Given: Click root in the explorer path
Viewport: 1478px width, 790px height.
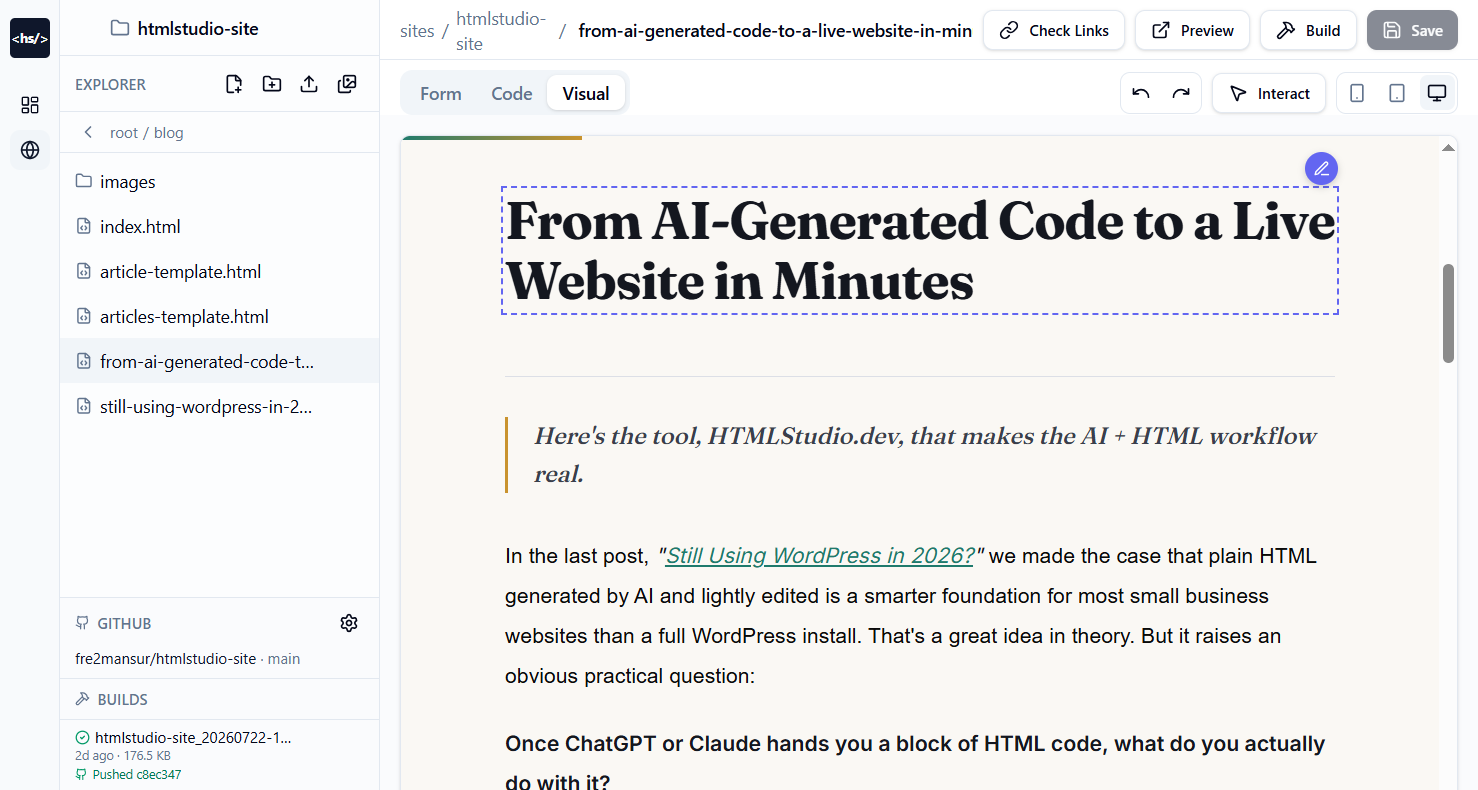Looking at the screenshot, I should coord(124,132).
